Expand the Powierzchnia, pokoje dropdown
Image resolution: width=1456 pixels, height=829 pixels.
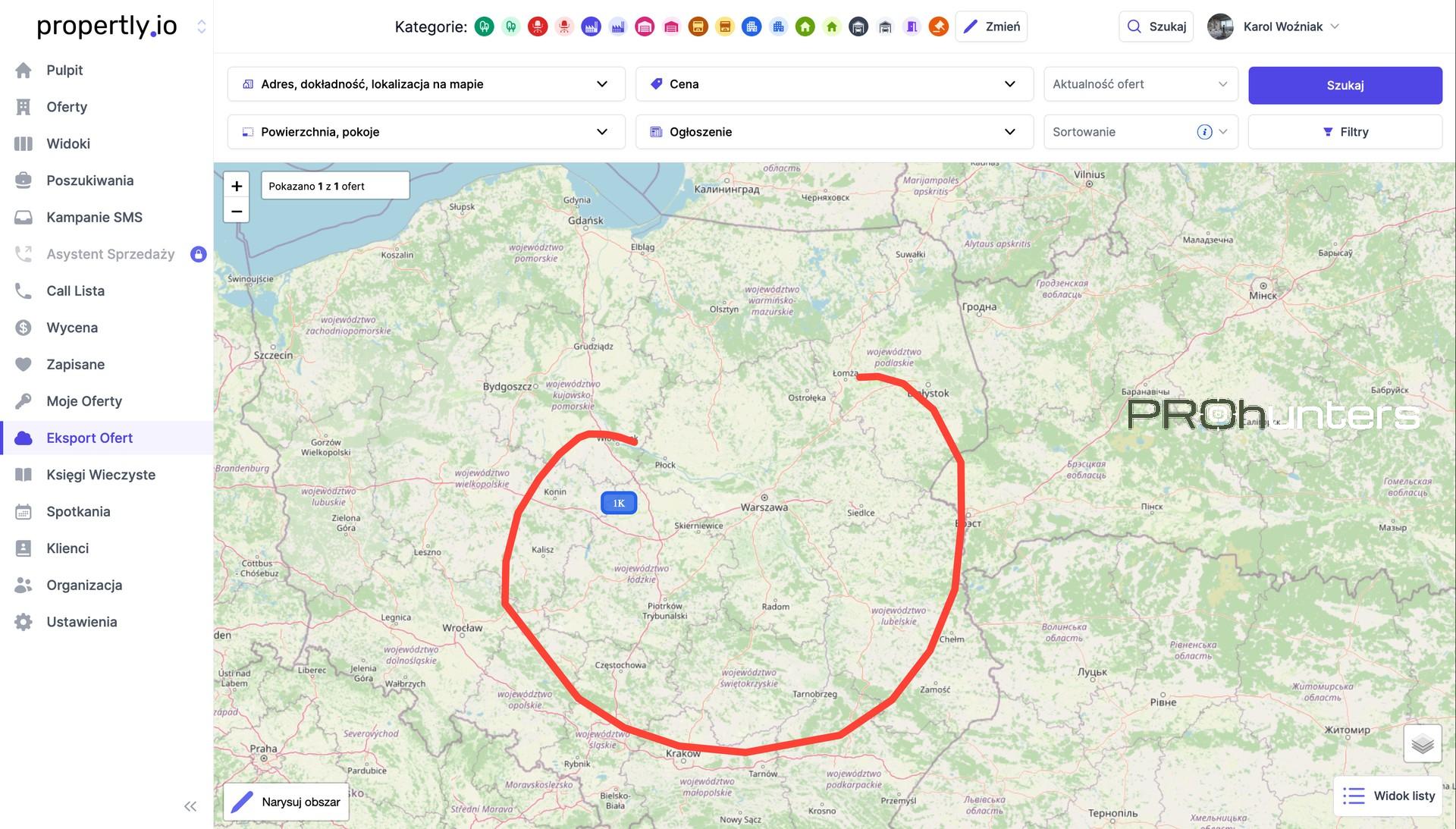coord(426,132)
